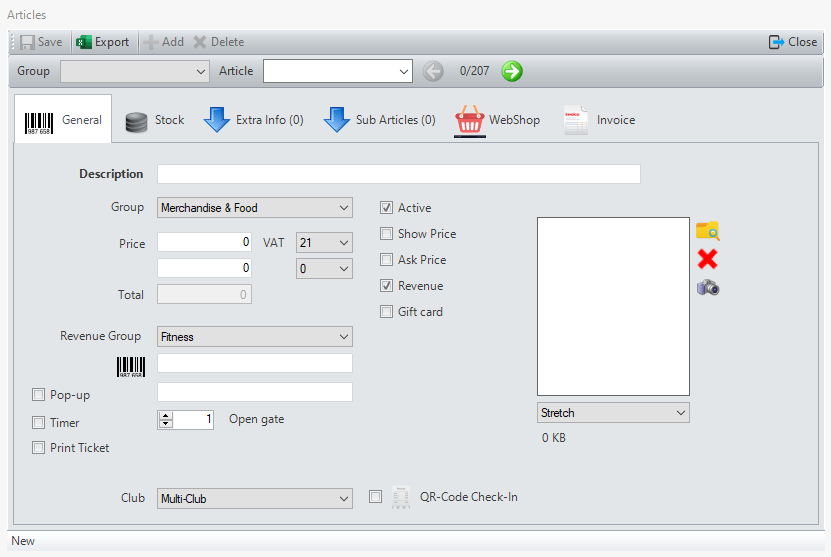Click the barcode icon beside Revenue Group
Viewport: 831px width, 557px height.
(x=130, y=365)
